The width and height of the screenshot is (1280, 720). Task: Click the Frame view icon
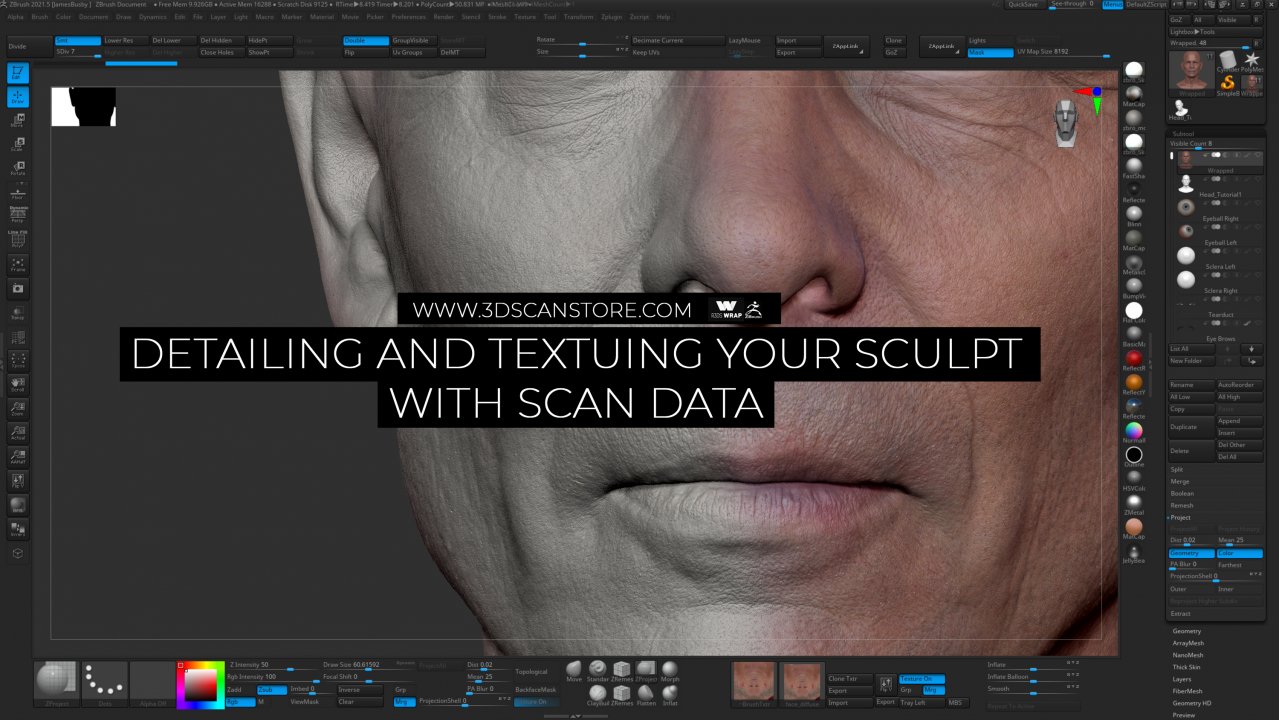tap(18, 265)
